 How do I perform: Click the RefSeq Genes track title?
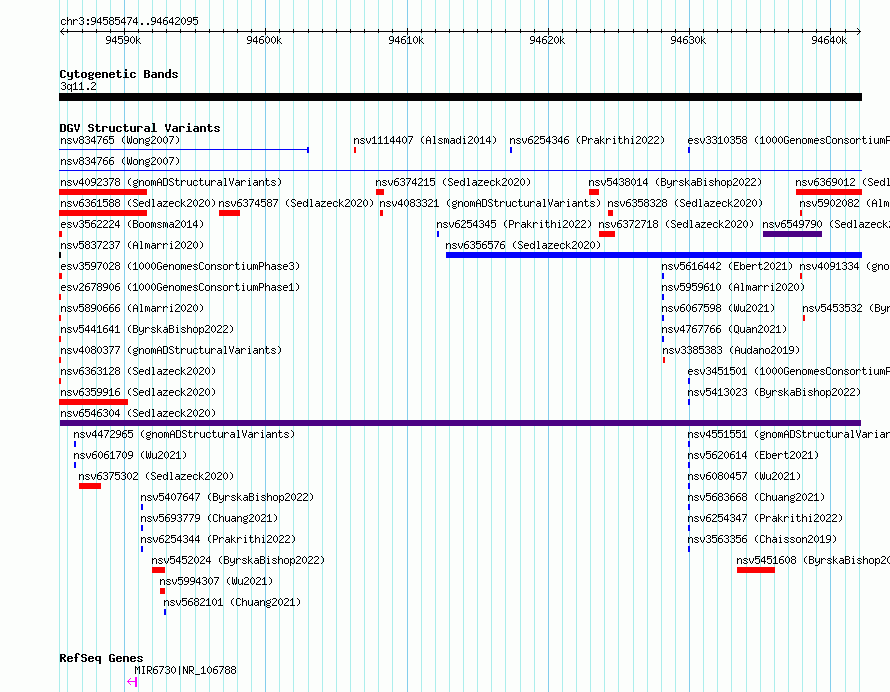tap(101, 658)
